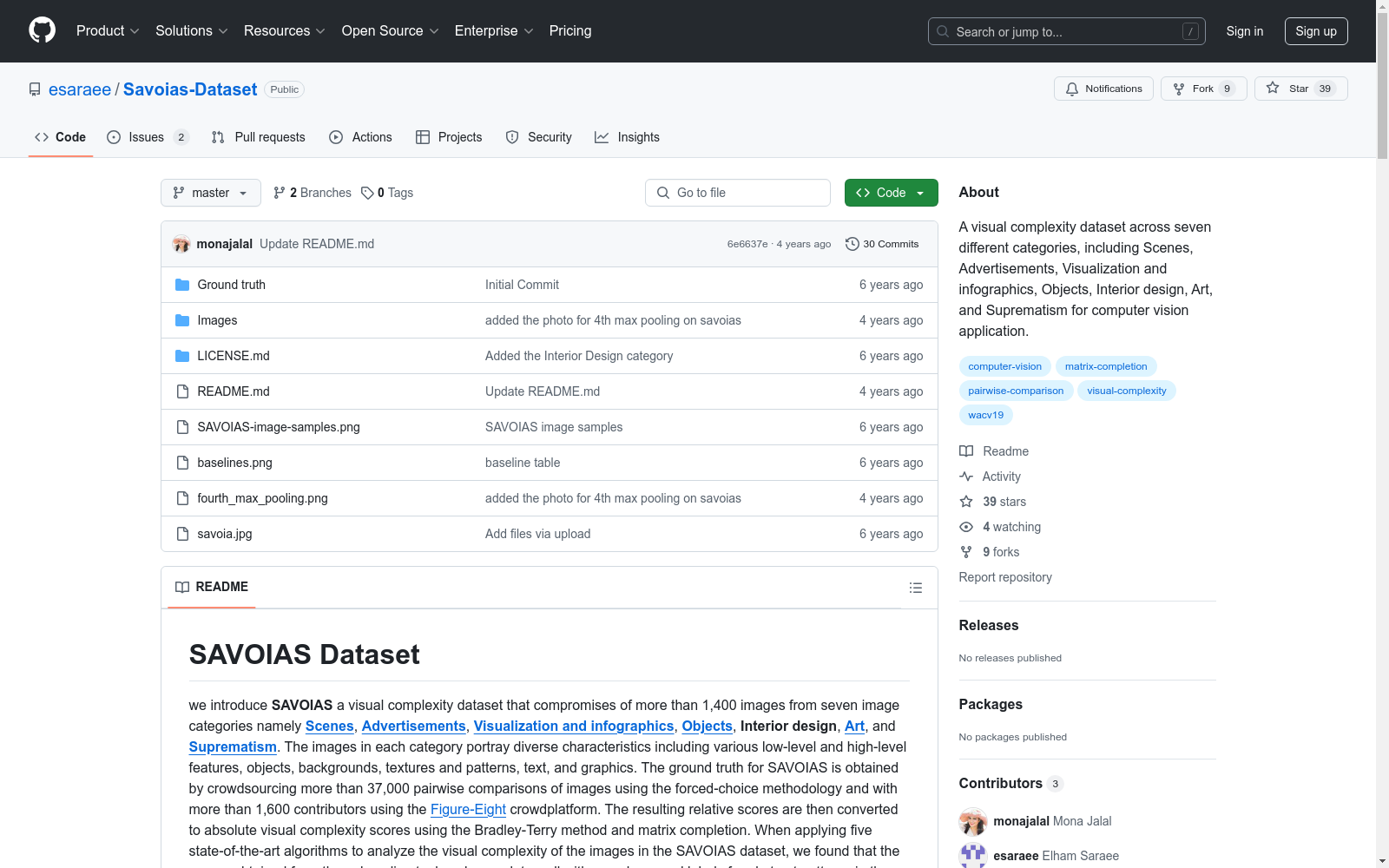Click the SAVOIAS-image-samples.png file icon
Viewport: 1389px width, 868px height.
point(182,427)
